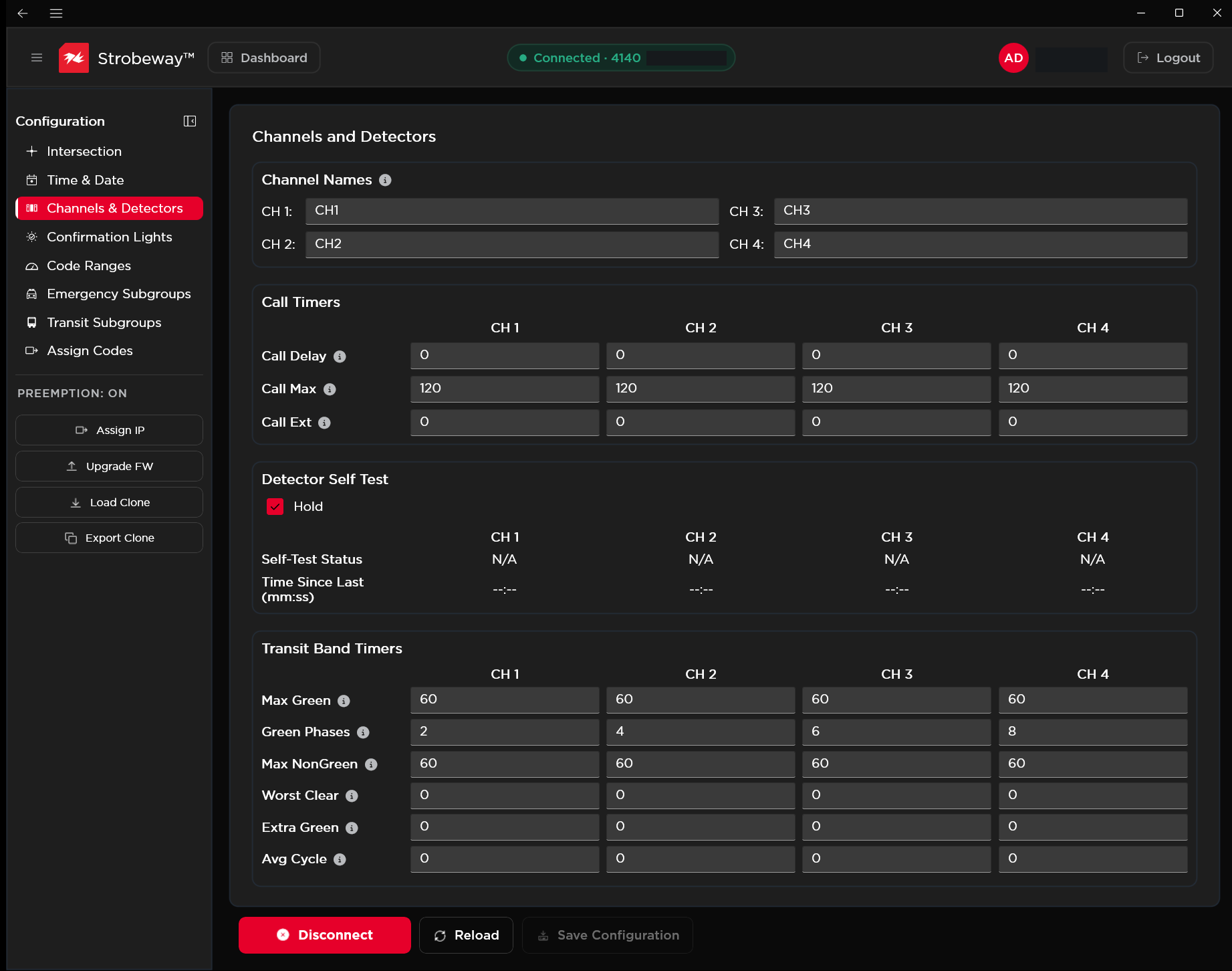Click the Upgrade FW button
Viewport: 1232px width, 971px height.
coord(109,466)
